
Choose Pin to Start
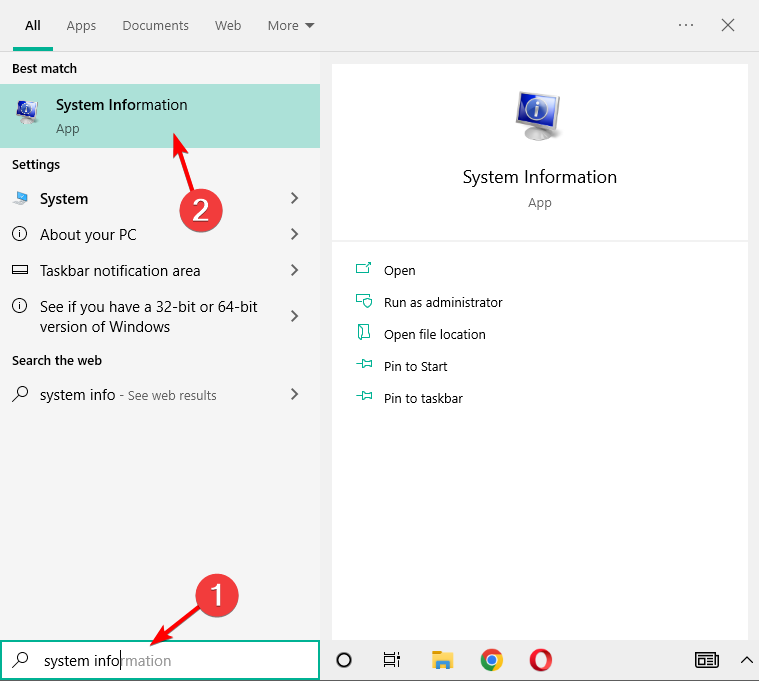click(x=415, y=366)
